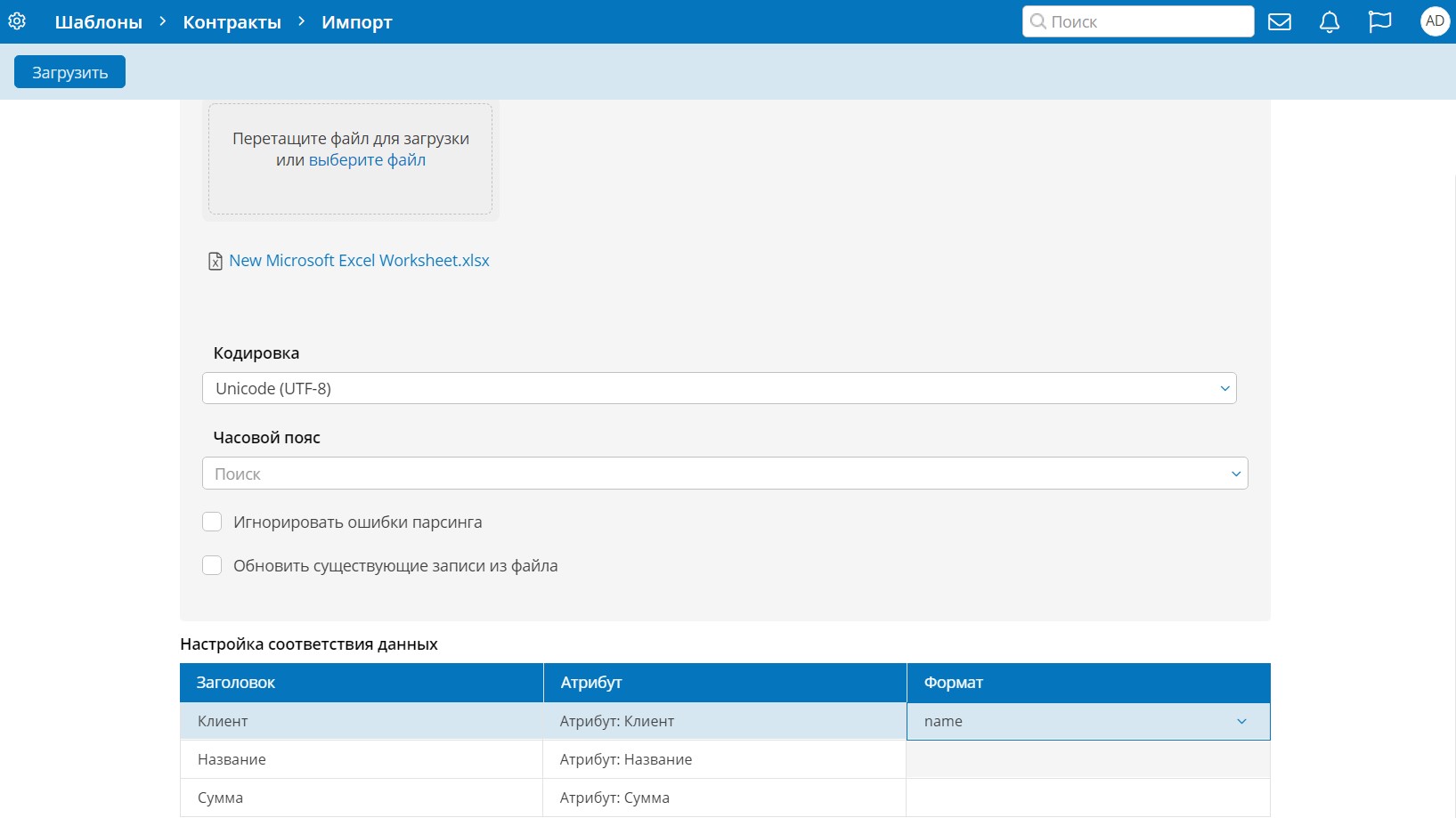Click the Атрибут: Название cell
The height and width of the screenshot is (818, 1456).
(725, 760)
